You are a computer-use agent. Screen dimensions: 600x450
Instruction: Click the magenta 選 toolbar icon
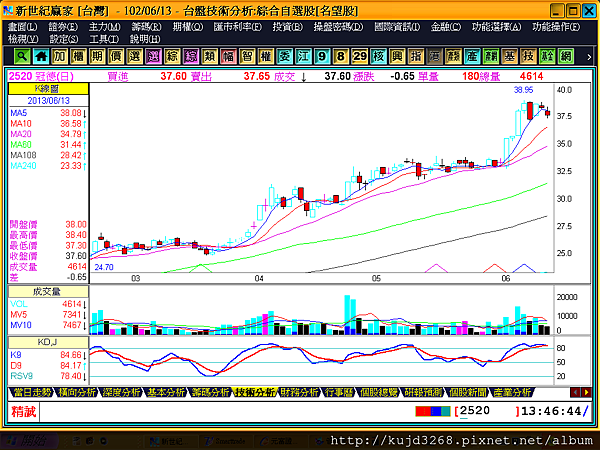pyautogui.click(x=153, y=57)
